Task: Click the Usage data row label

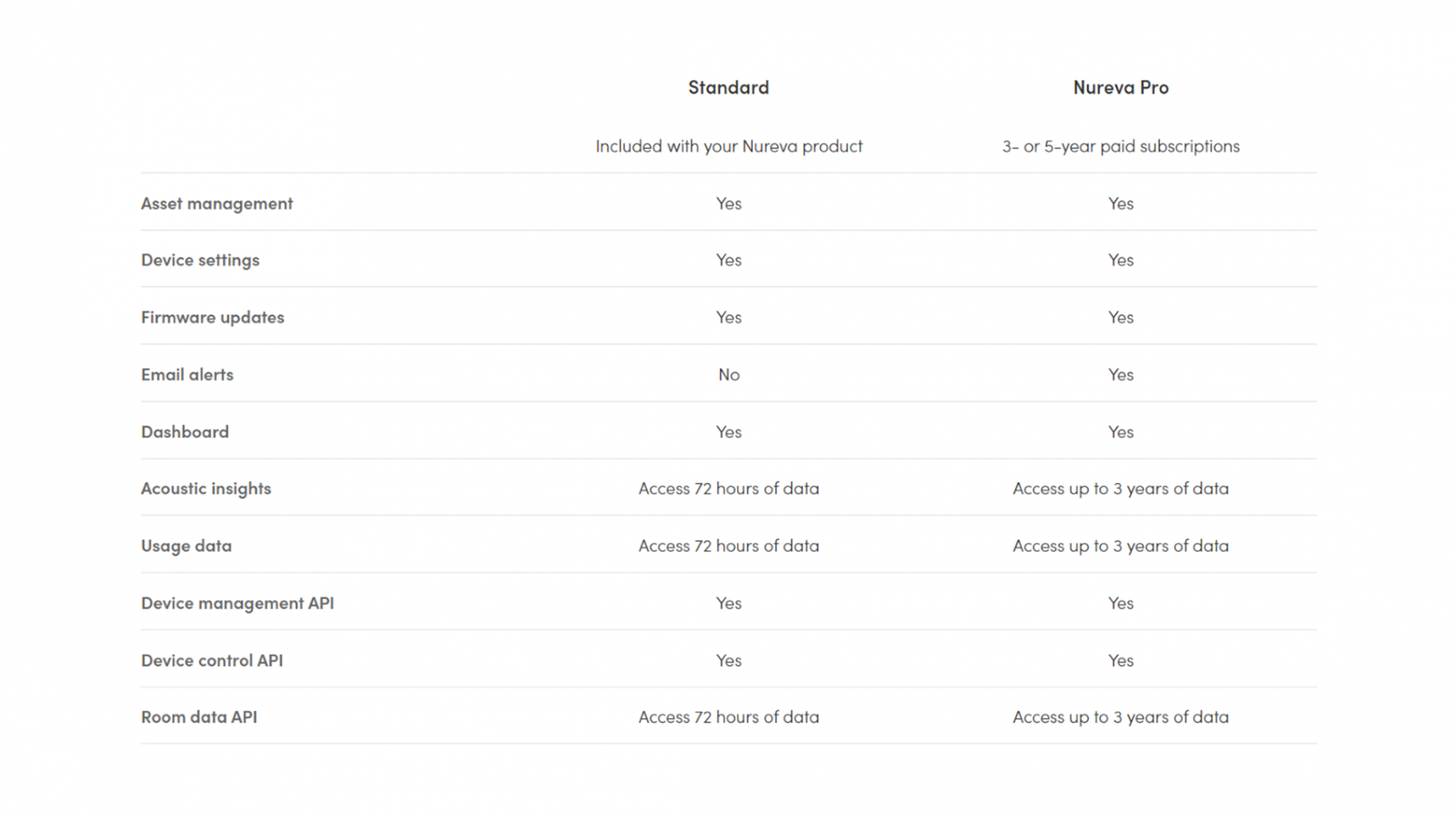Action: coord(187,546)
